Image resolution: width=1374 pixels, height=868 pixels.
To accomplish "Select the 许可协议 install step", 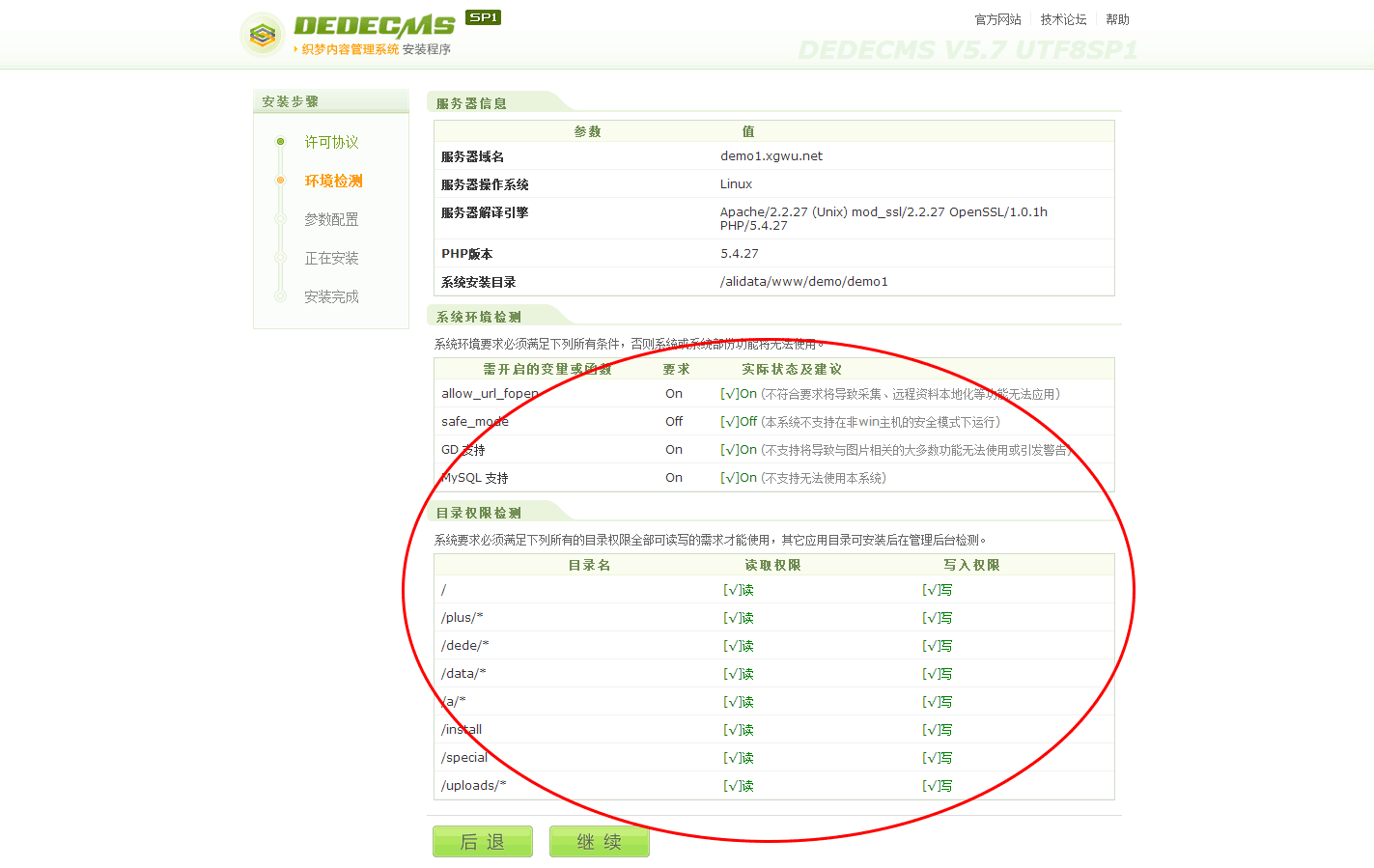I will (x=331, y=142).
